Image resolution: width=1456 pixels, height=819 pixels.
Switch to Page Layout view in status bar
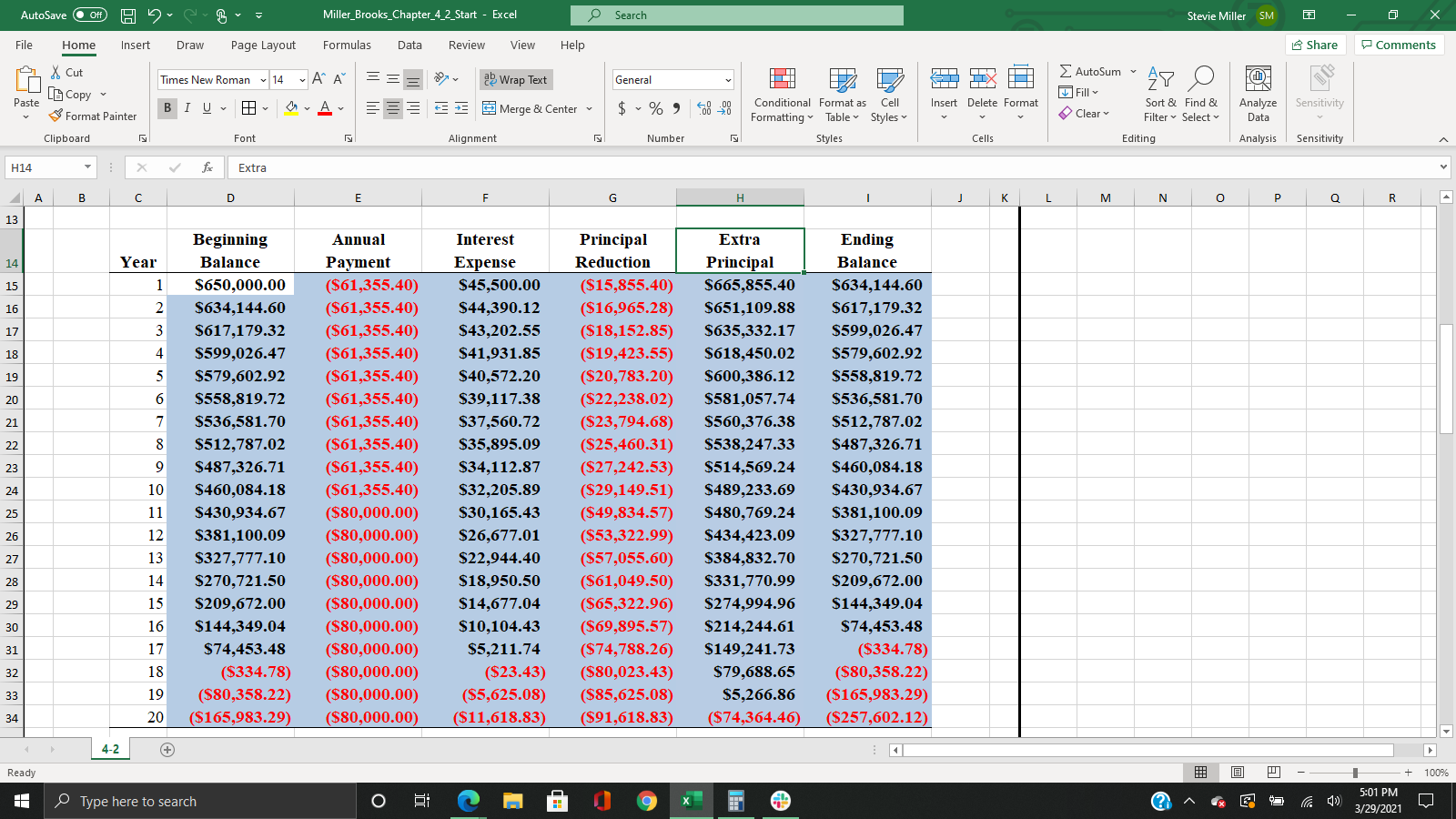1238,773
